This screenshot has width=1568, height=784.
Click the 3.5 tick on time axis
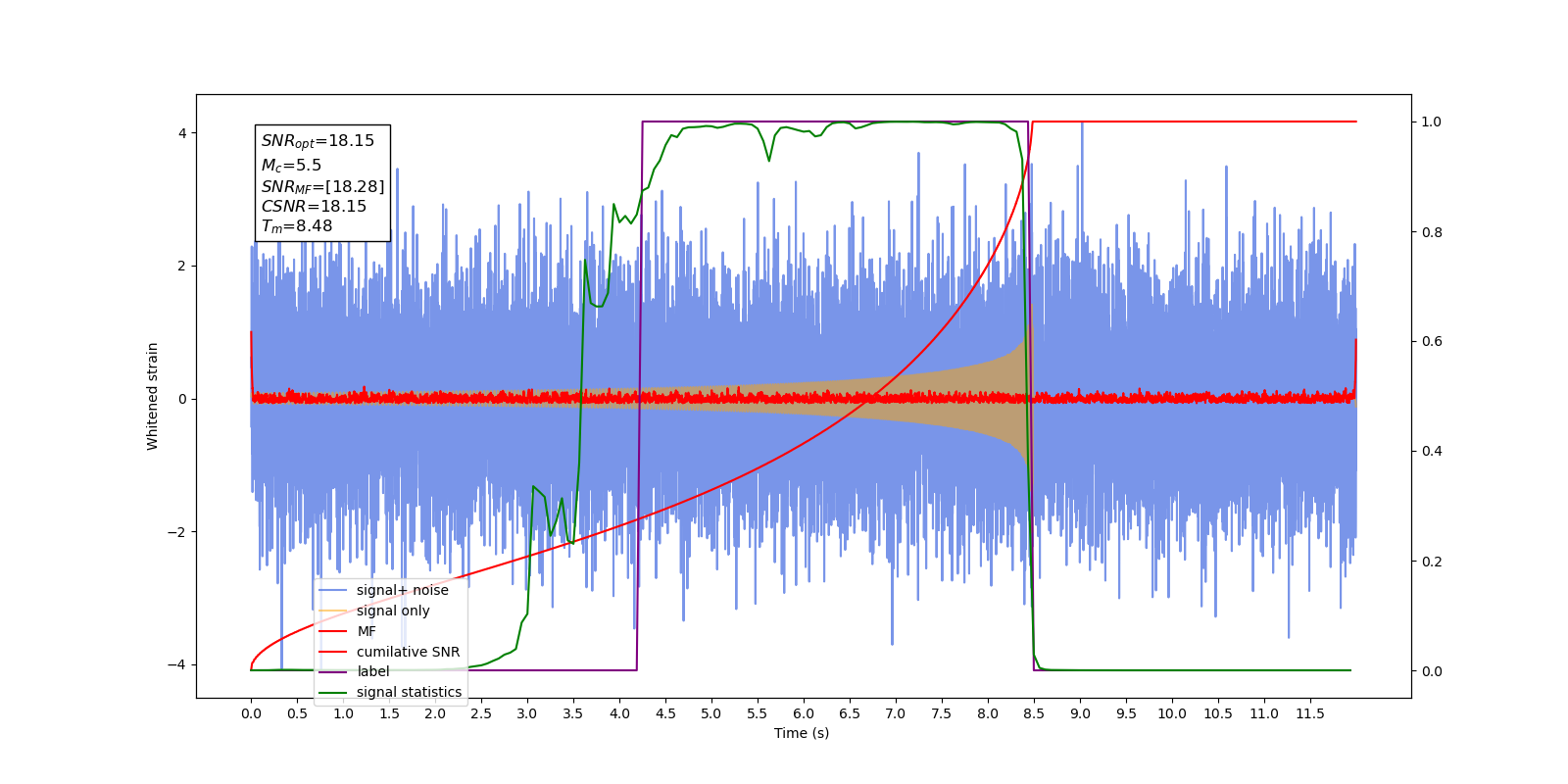[573, 713]
